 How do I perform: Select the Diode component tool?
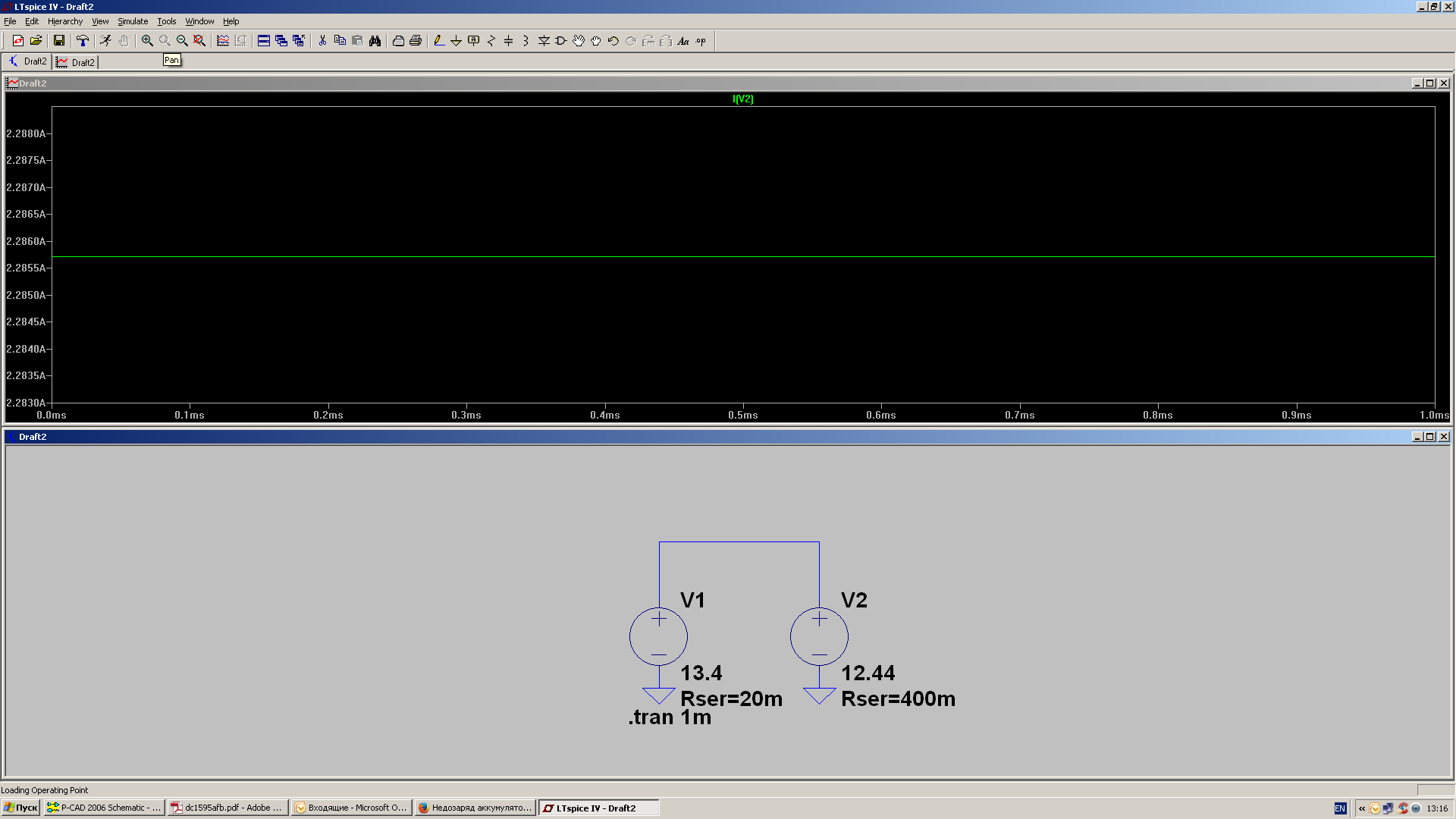click(x=544, y=41)
